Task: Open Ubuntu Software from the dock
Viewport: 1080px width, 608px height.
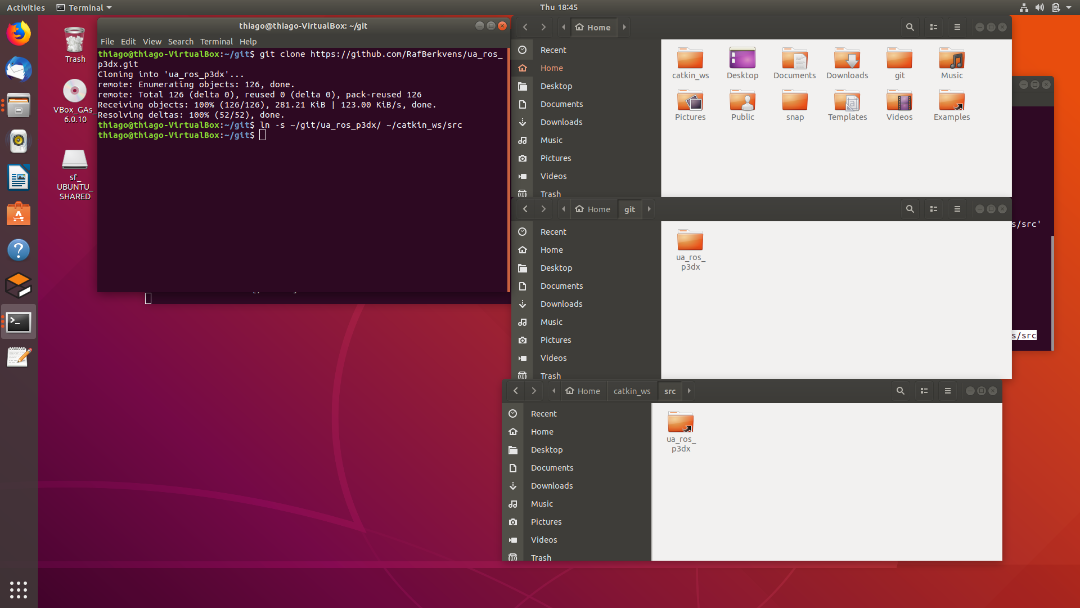Action: click(x=18, y=214)
